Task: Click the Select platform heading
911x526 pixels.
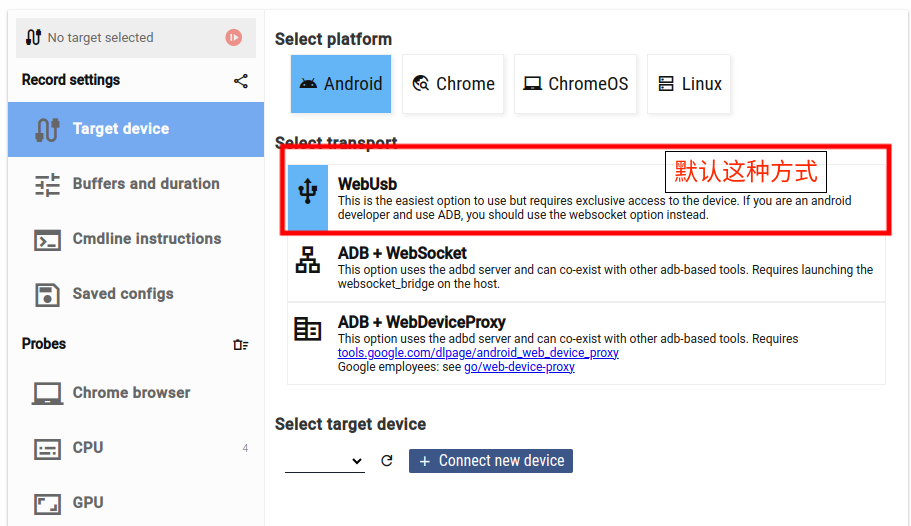Action: tap(333, 40)
